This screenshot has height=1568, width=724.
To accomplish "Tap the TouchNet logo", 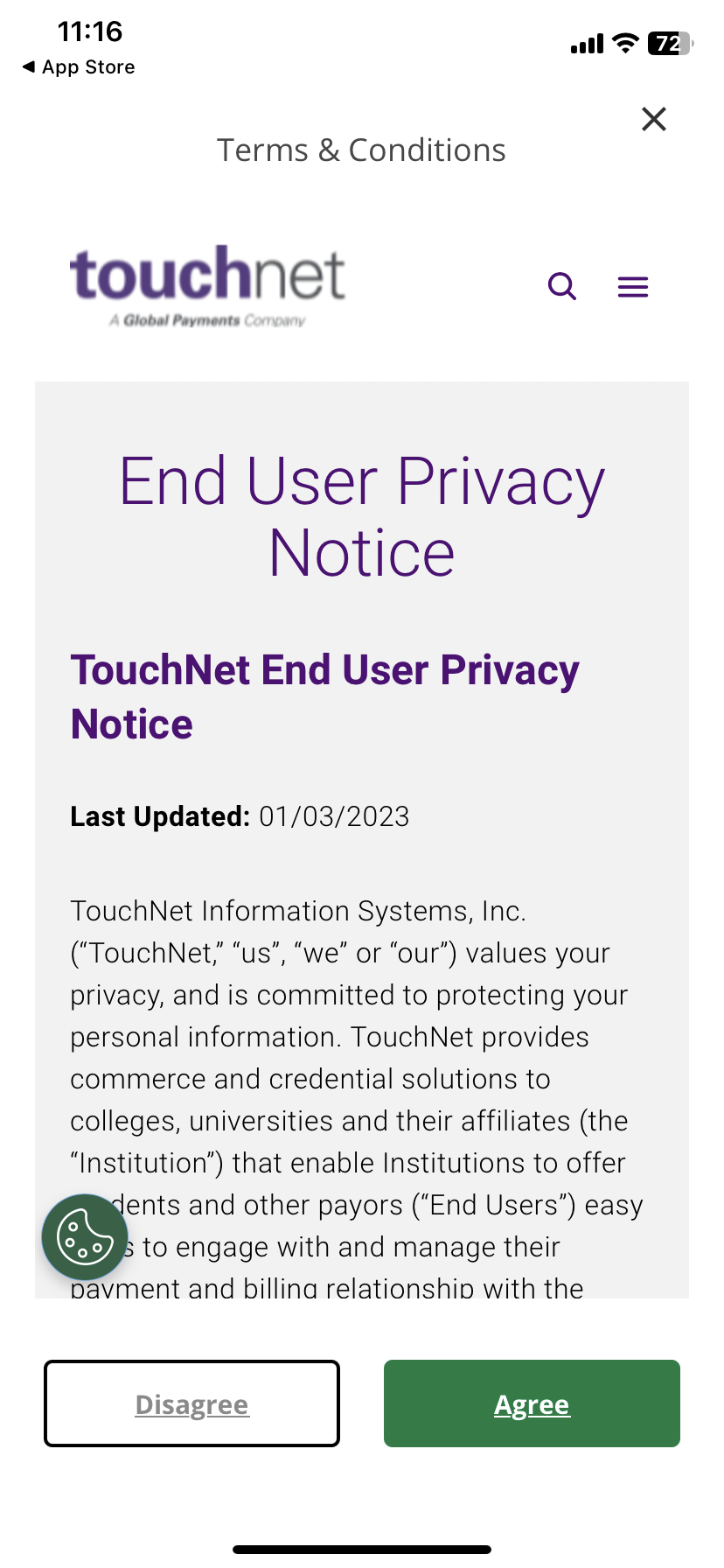I will click(208, 275).
